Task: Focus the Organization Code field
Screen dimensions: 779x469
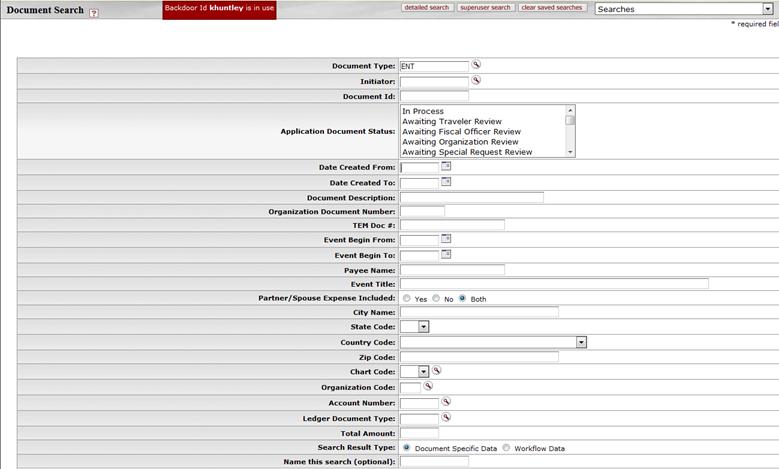Action: (410, 388)
